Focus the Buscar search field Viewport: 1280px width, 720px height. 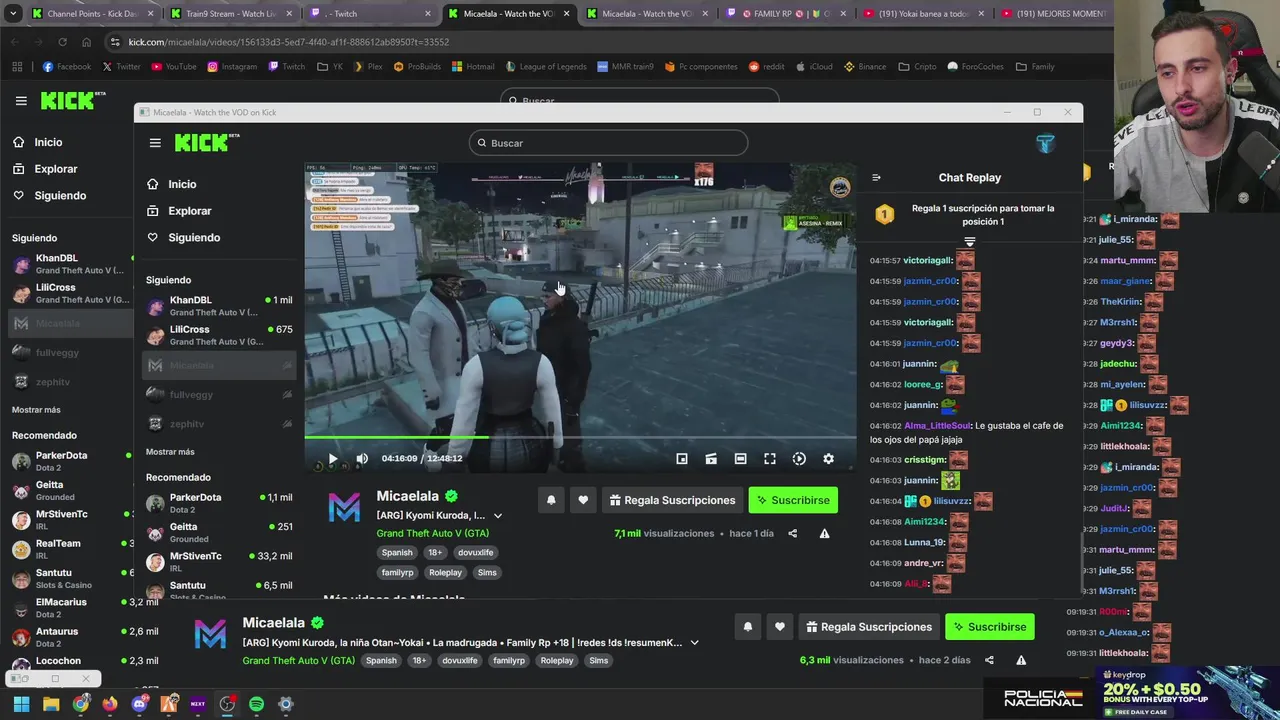(x=608, y=143)
